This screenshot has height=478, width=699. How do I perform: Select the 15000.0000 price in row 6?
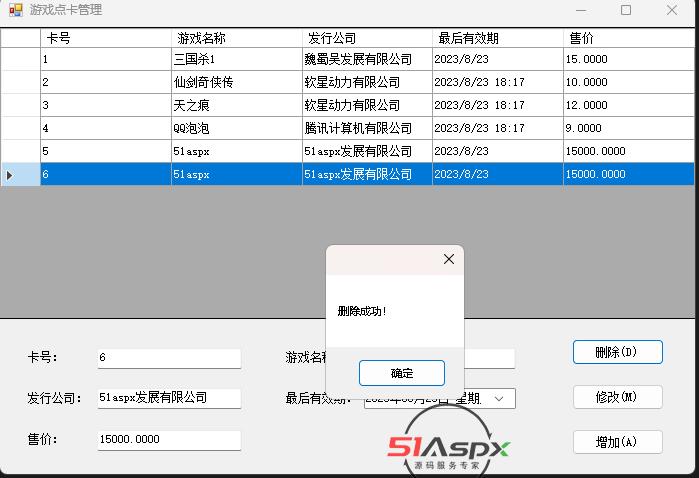coord(629,174)
